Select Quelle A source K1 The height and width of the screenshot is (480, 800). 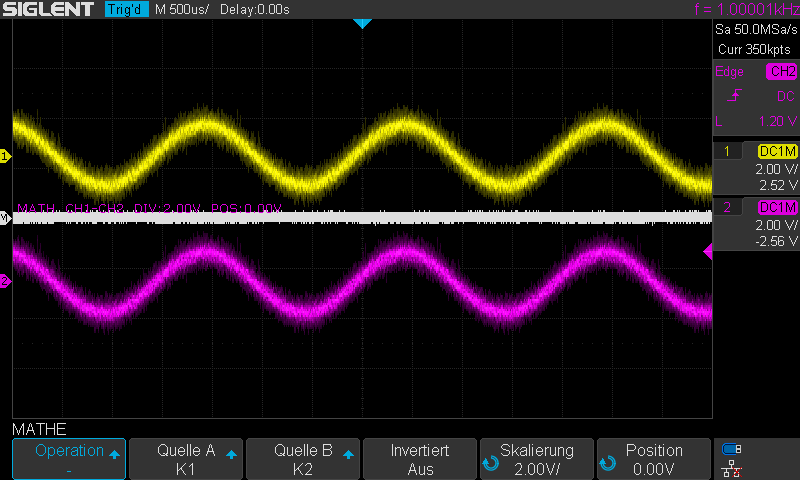click(186, 459)
